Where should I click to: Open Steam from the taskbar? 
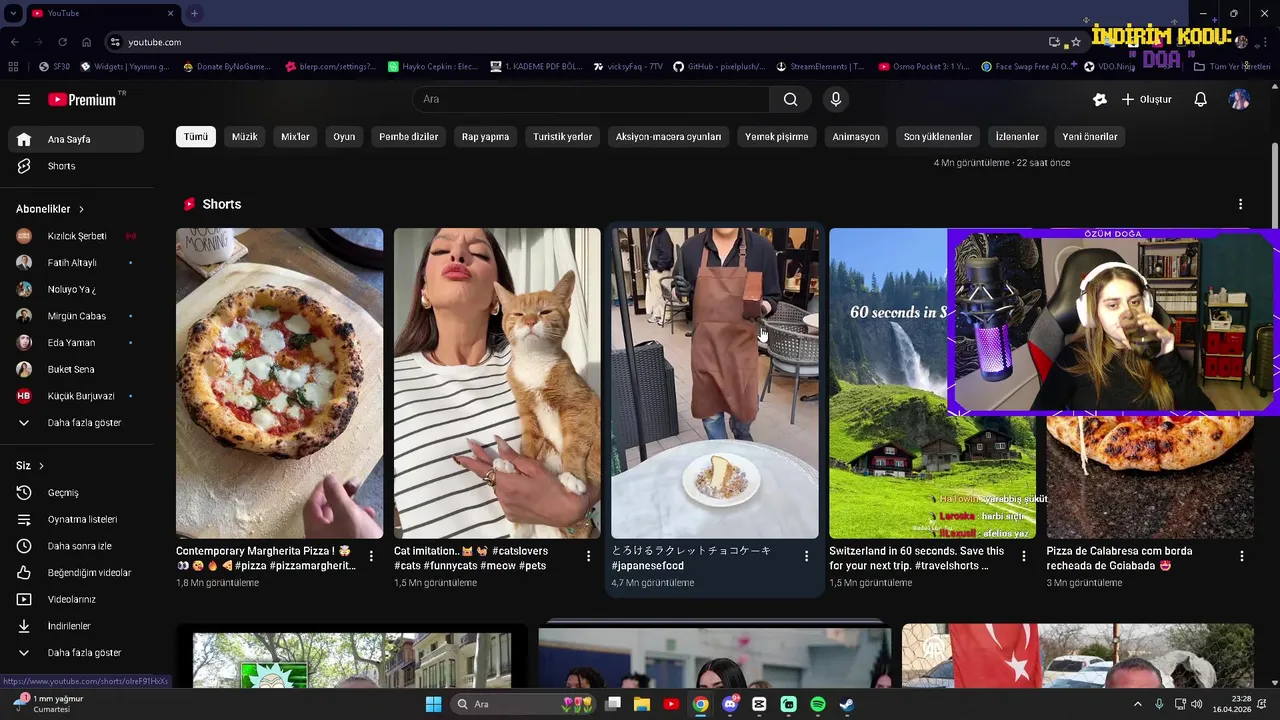click(847, 704)
